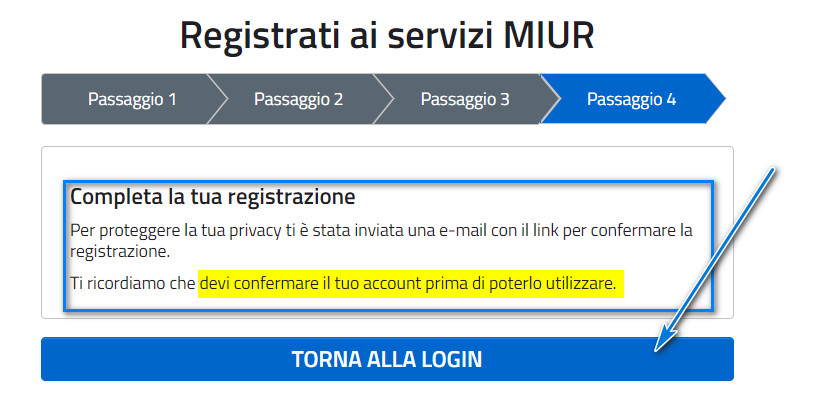Click the chevron between Passaggio 1 and 2
Image resolution: width=813 pixels, height=414 pixels.
point(218,99)
